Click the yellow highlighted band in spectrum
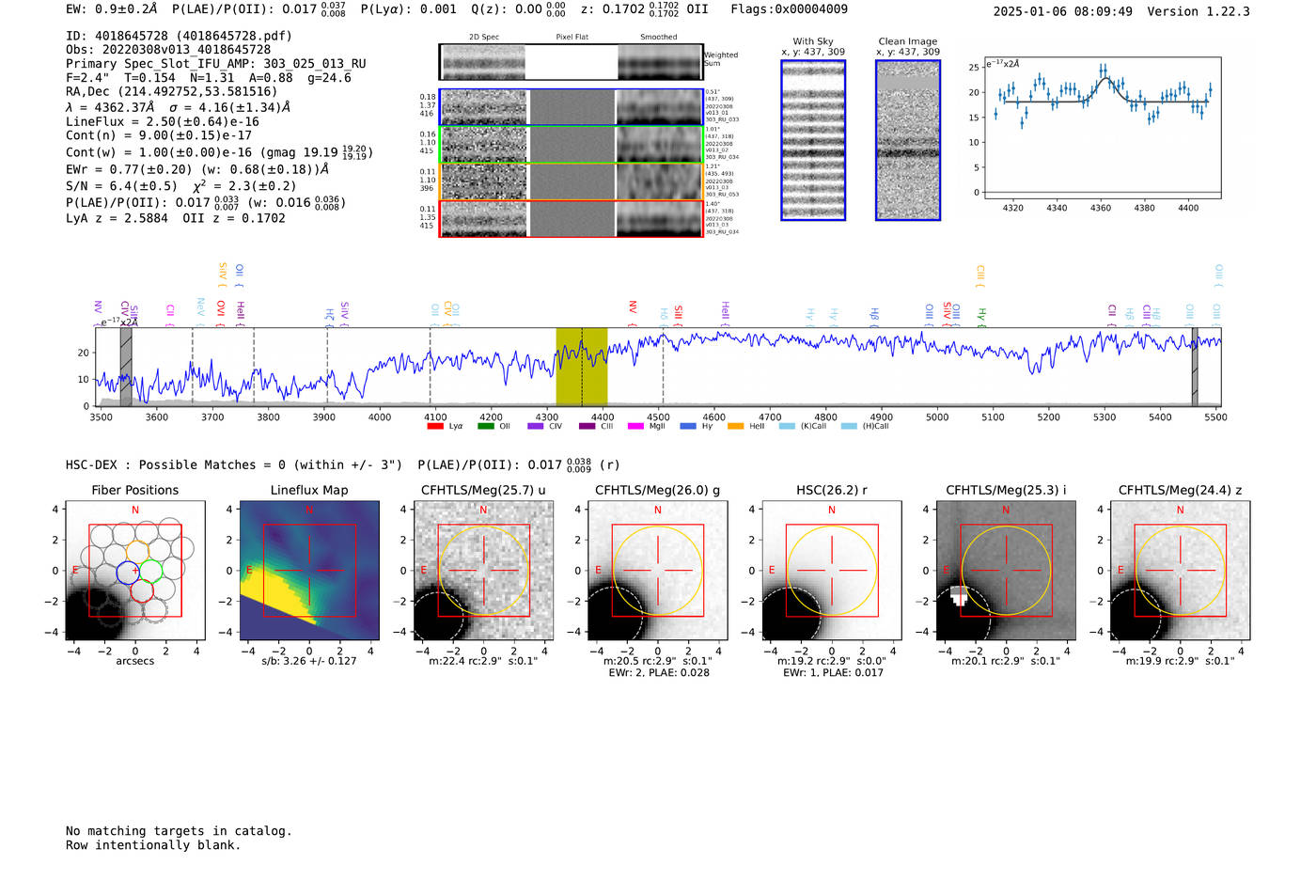 point(581,367)
